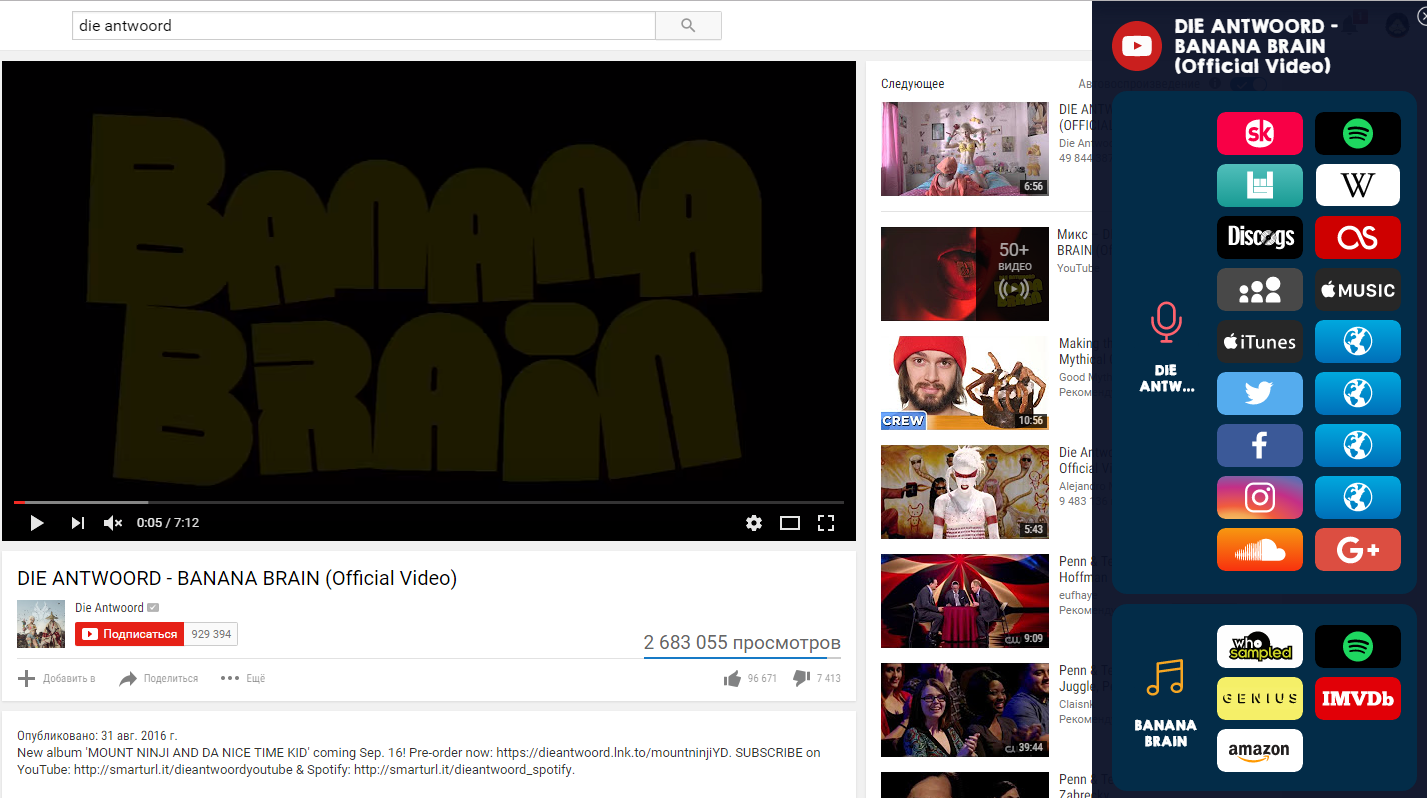
Task: Open the Genius lyrics icon
Action: coord(1260,698)
